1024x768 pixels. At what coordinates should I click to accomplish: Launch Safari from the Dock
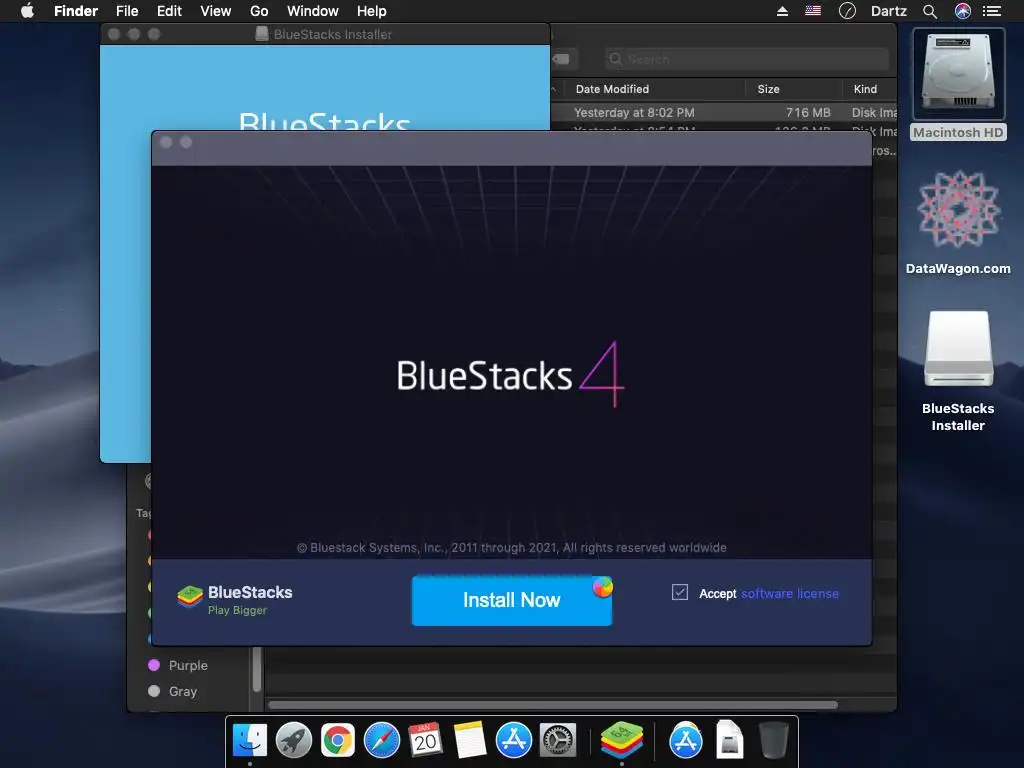(381, 740)
